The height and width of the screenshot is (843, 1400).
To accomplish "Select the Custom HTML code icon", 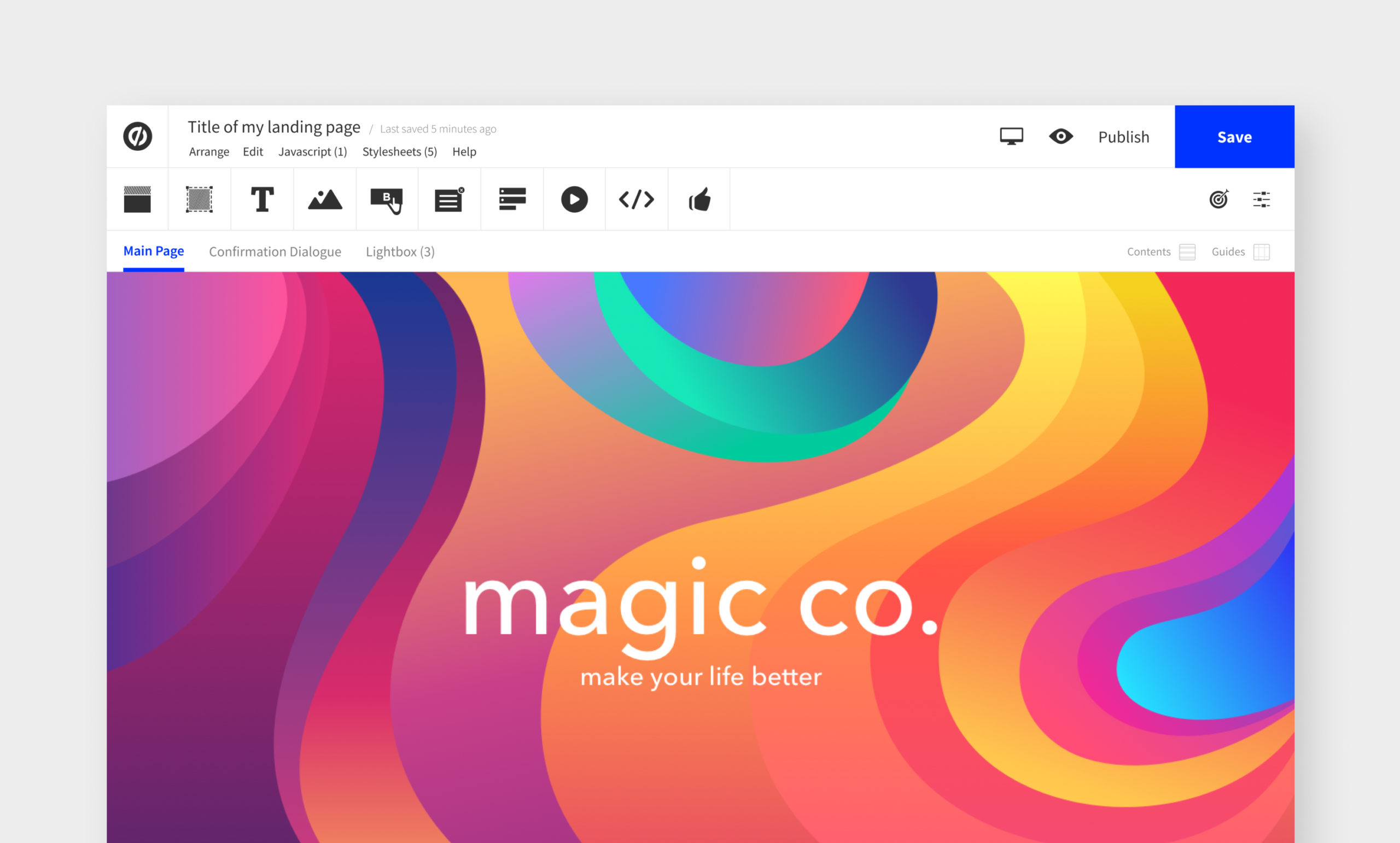I will pos(637,200).
